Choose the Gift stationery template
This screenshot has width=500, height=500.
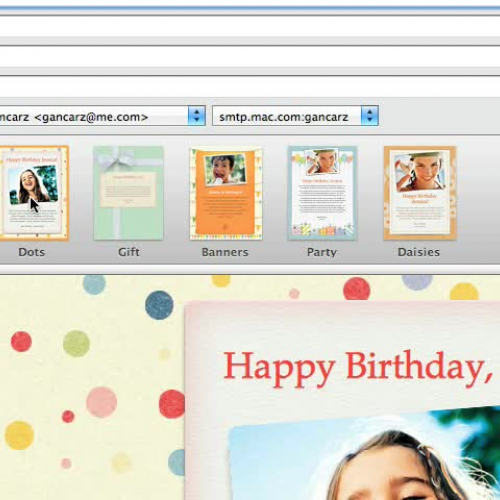[x=128, y=193]
